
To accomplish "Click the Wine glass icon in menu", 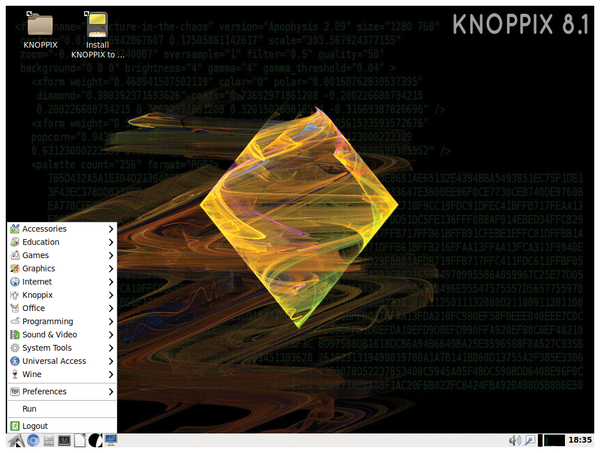I will coord(15,374).
